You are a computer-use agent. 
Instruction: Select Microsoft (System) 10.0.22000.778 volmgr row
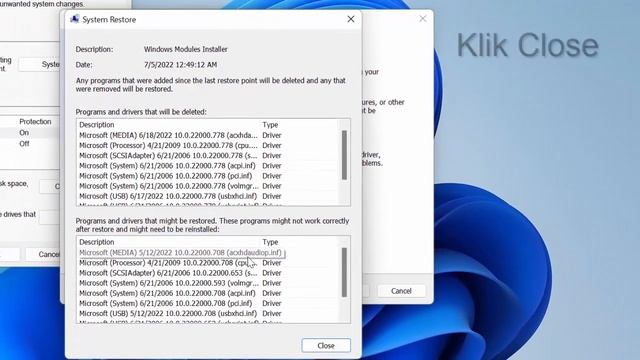click(x=208, y=186)
